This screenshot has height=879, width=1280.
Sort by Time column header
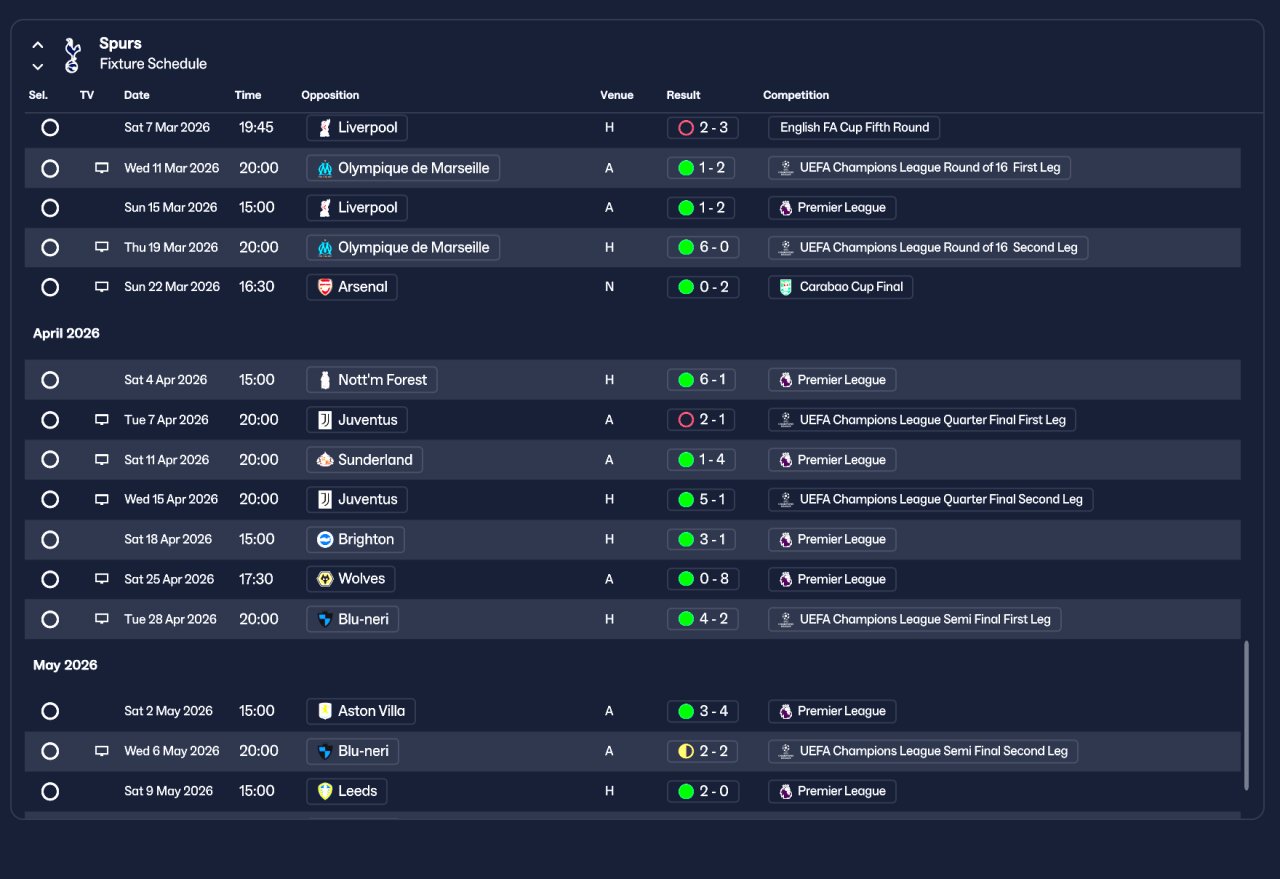(x=248, y=95)
